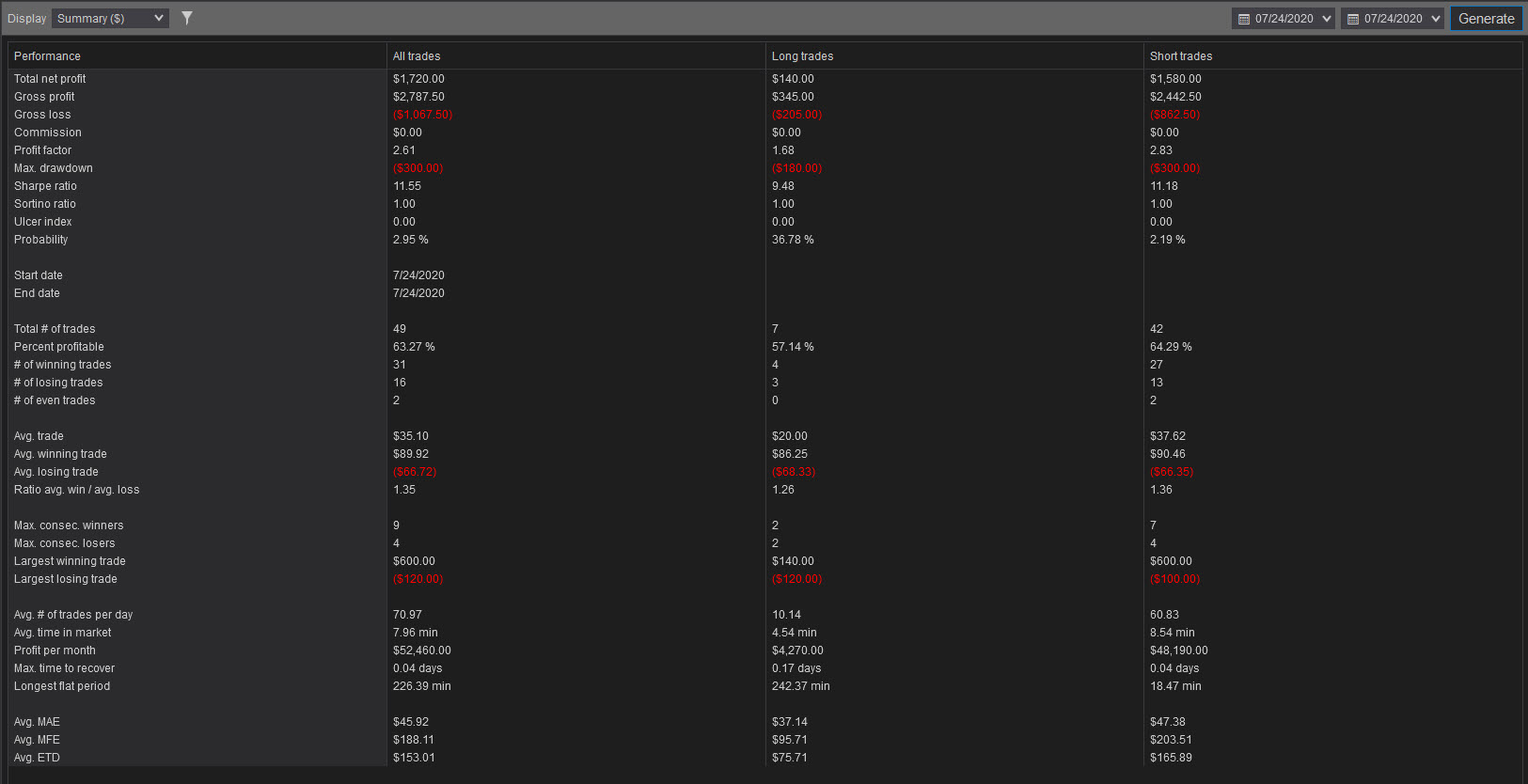The height and width of the screenshot is (784, 1528).
Task: Select Long trades max drawdown ($180.00)
Action: pyautogui.click(x=796, y=168)
